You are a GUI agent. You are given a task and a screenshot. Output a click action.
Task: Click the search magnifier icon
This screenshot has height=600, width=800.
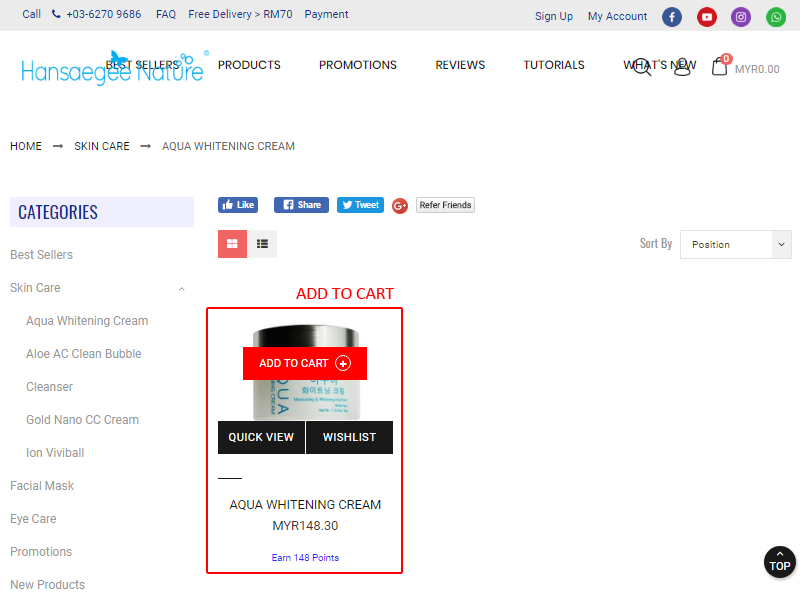tap(642, 67)
